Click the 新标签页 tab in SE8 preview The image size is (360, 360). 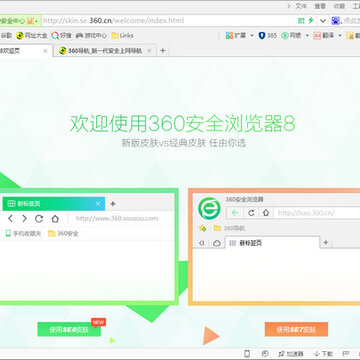pyautogui.click(x=53, y=204)
